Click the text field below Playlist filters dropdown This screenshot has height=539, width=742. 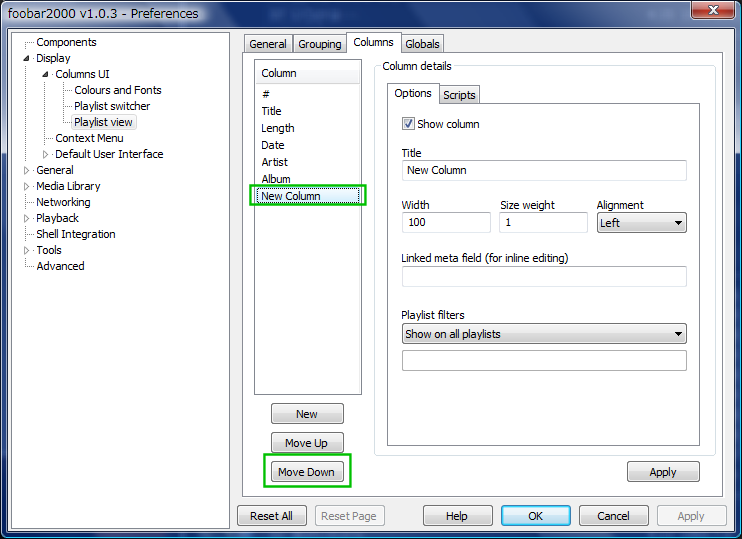[x=544, y=361]
